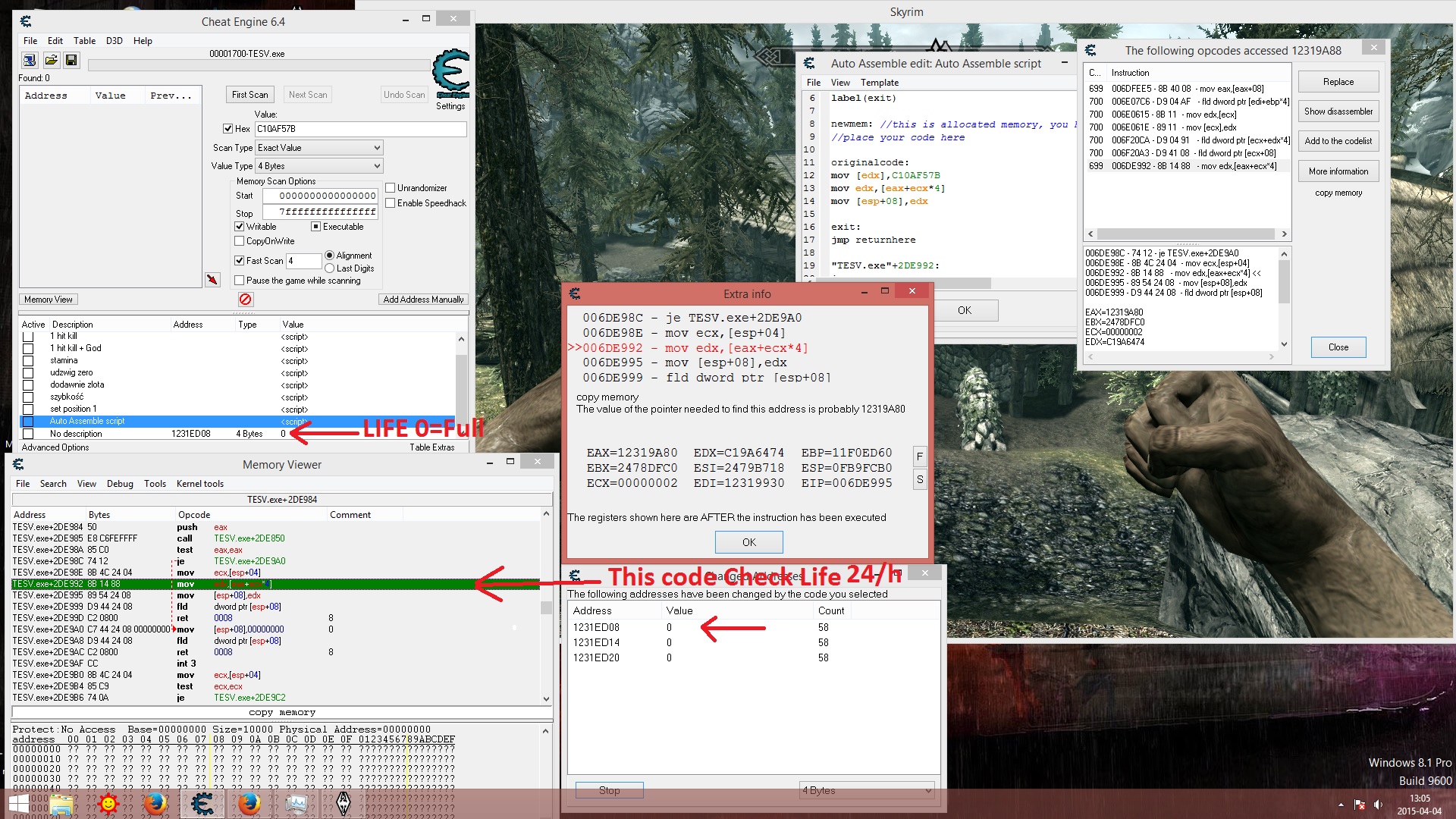
Task: Click the load table folder icon
Action: [x=51, y=60]
